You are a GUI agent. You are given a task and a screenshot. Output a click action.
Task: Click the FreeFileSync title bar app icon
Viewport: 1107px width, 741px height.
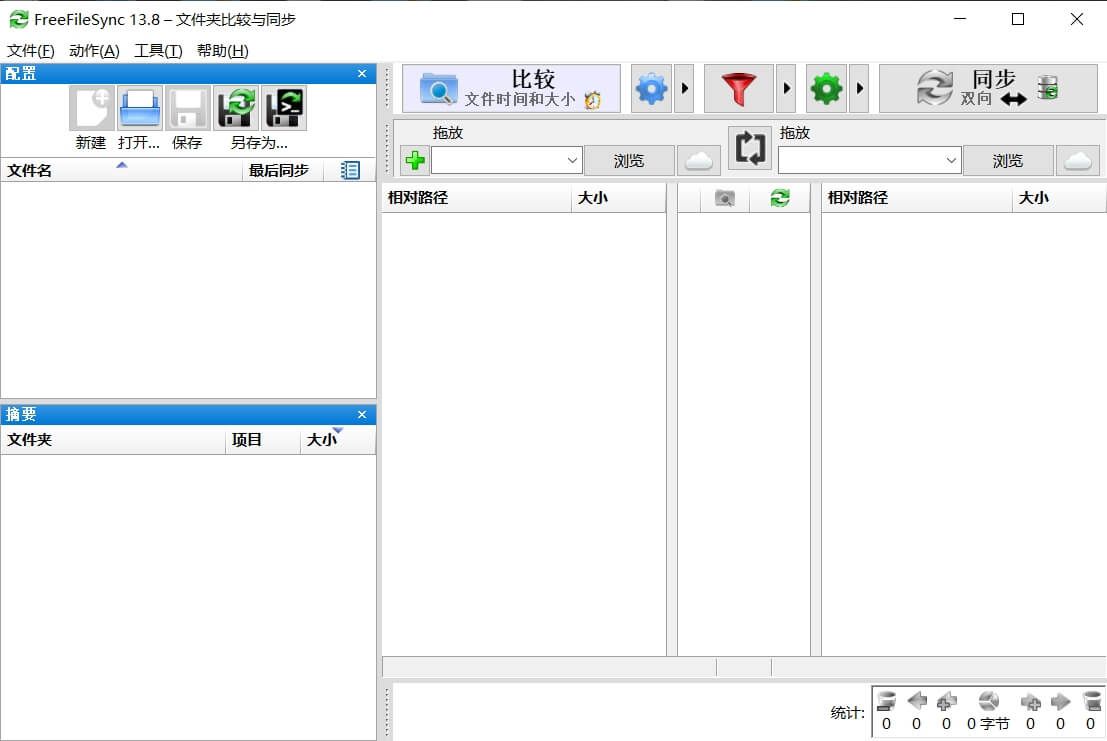pyautogui.click(x=18, y=19)
